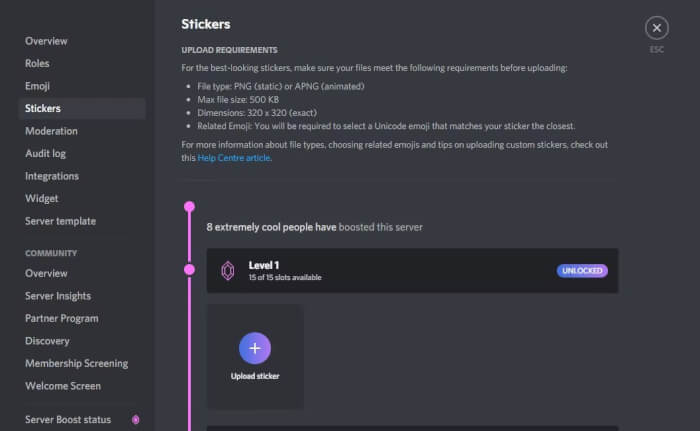Go to Server template
Image resolution: width=700 pixels, height=431 pixels.
pyautogui.click(x=60, y=221)
